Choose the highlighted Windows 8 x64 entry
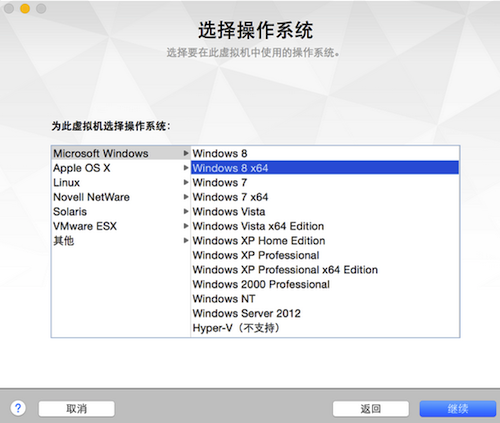 pos(325,168)
